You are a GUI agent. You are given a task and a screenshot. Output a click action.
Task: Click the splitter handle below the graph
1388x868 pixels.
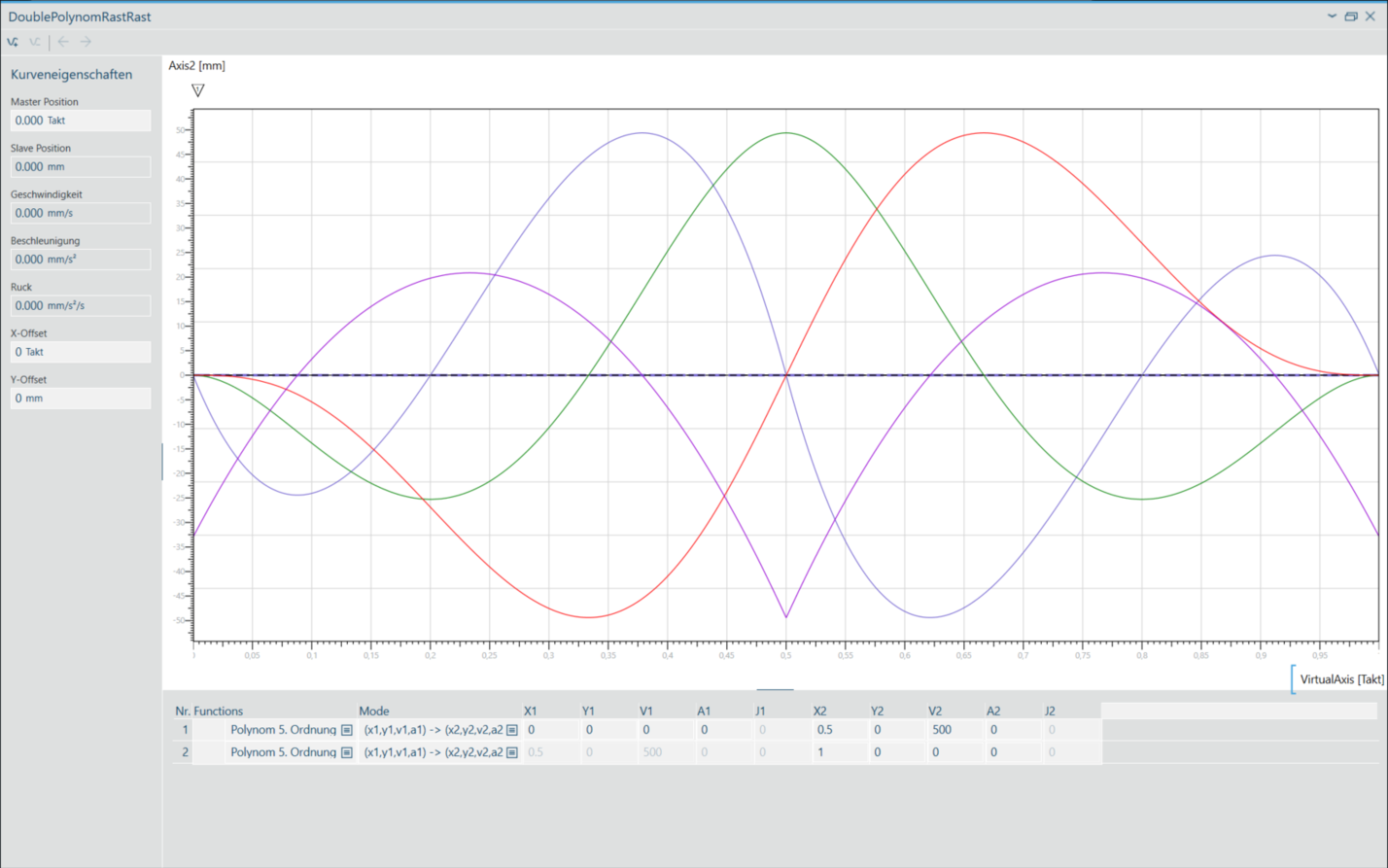(x=775, y=689)
